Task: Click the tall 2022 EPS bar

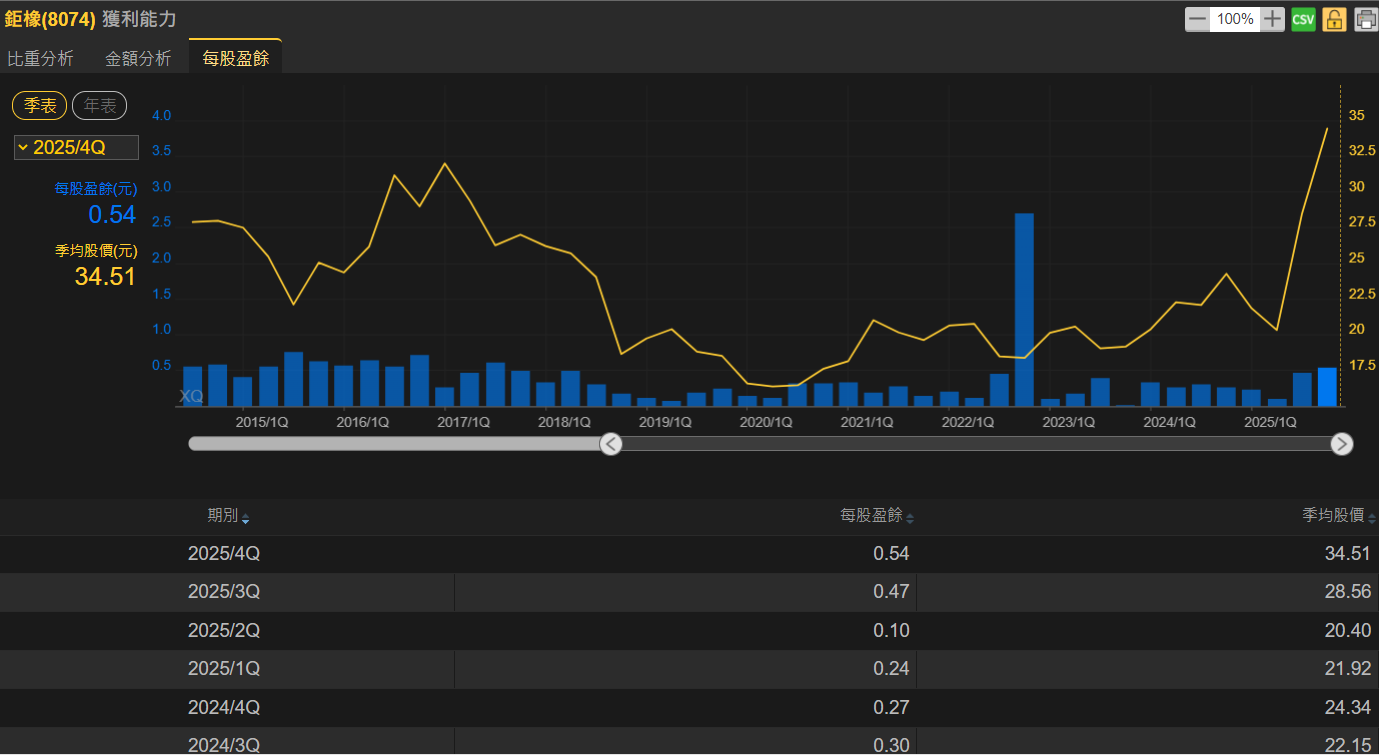Action: pyautogui.click(x=1024, y=310)
